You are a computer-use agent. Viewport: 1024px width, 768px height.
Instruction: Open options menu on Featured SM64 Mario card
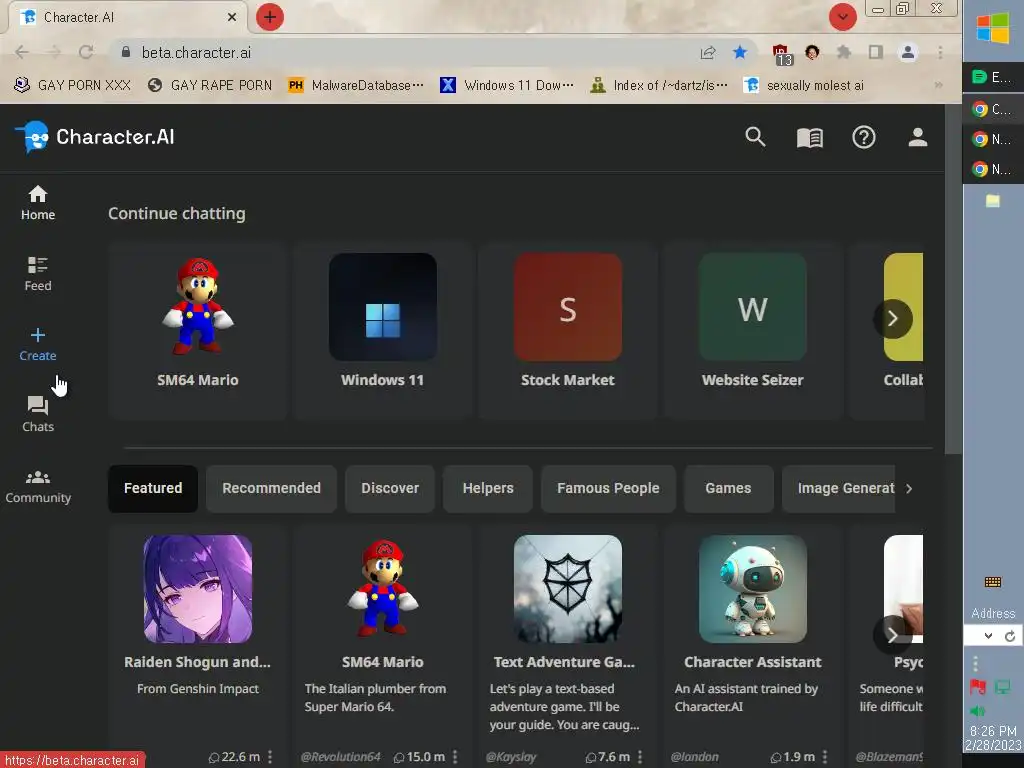pyautogui.click(x=455, y=757)
